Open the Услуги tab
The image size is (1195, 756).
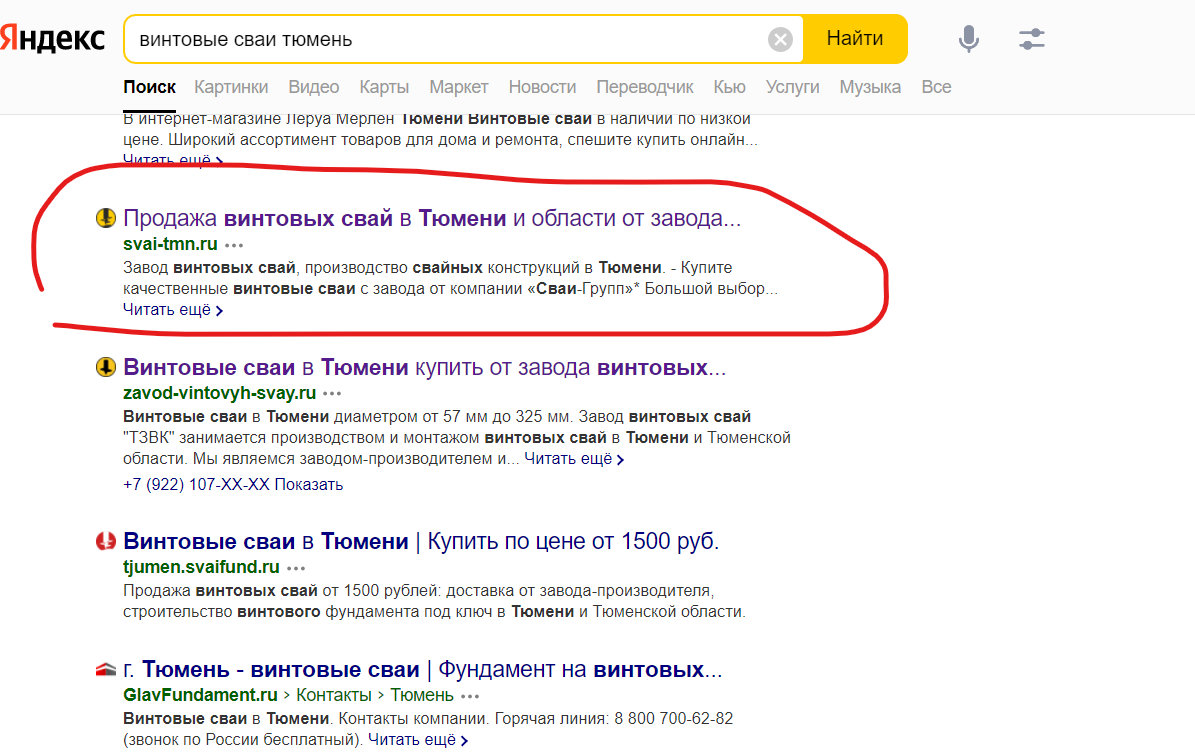pos(793,87)
